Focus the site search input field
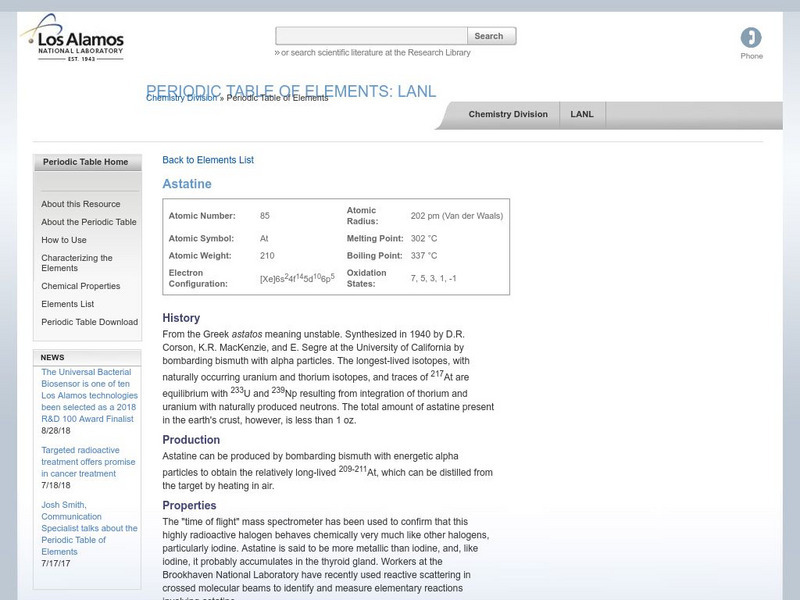The image size is (800, 600). (371, 36)
